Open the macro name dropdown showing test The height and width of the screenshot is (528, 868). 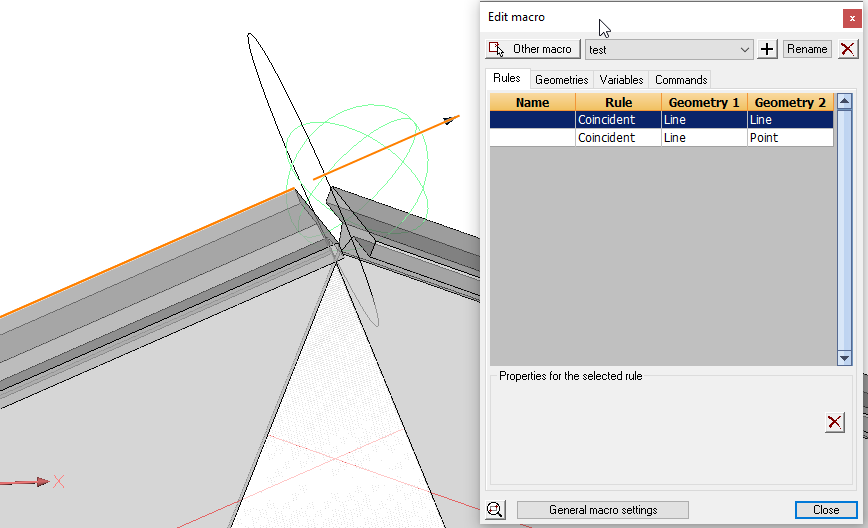click(x=669, y=49)
